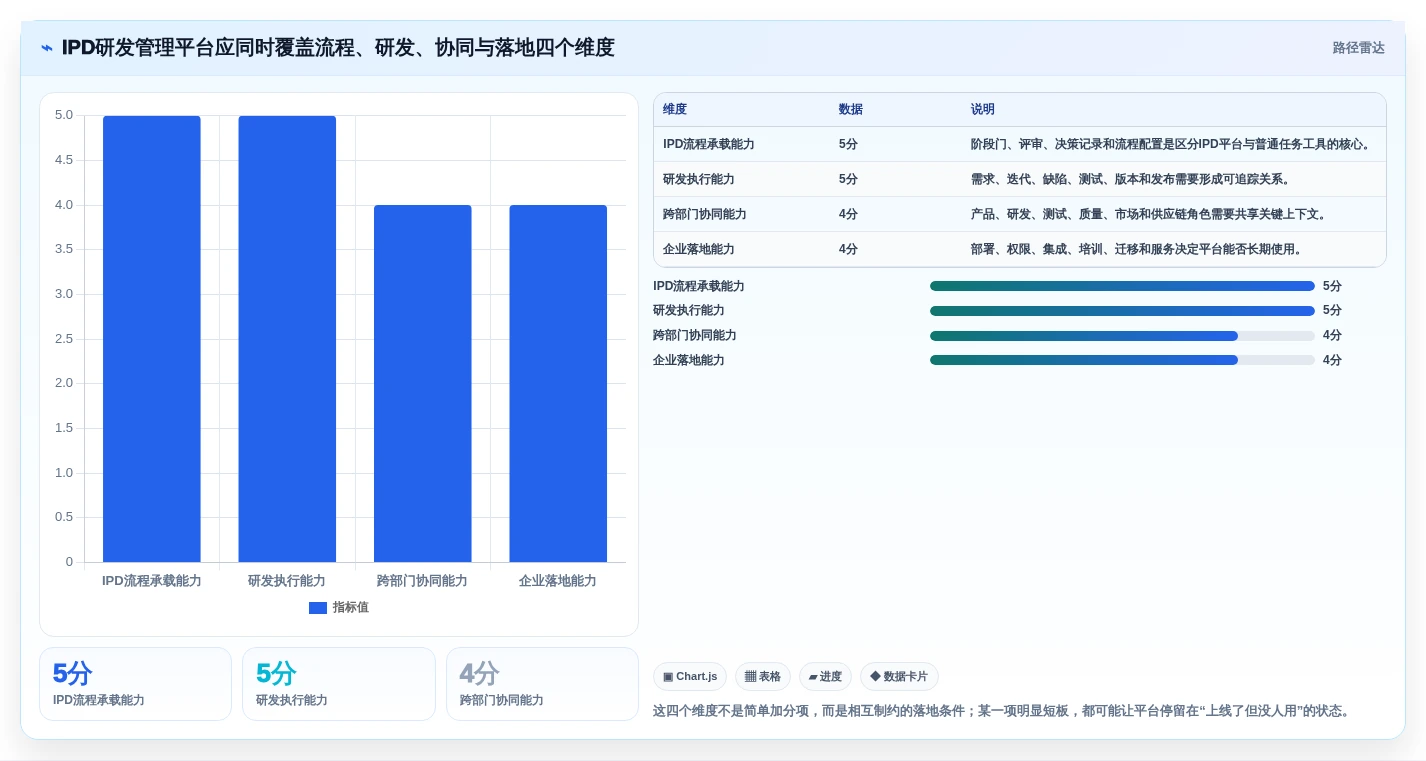The height and width of the screenshot is (761, 1426).
Task: Click the IPD流程承载能力 progress bar
Action: coord(1122,286)
